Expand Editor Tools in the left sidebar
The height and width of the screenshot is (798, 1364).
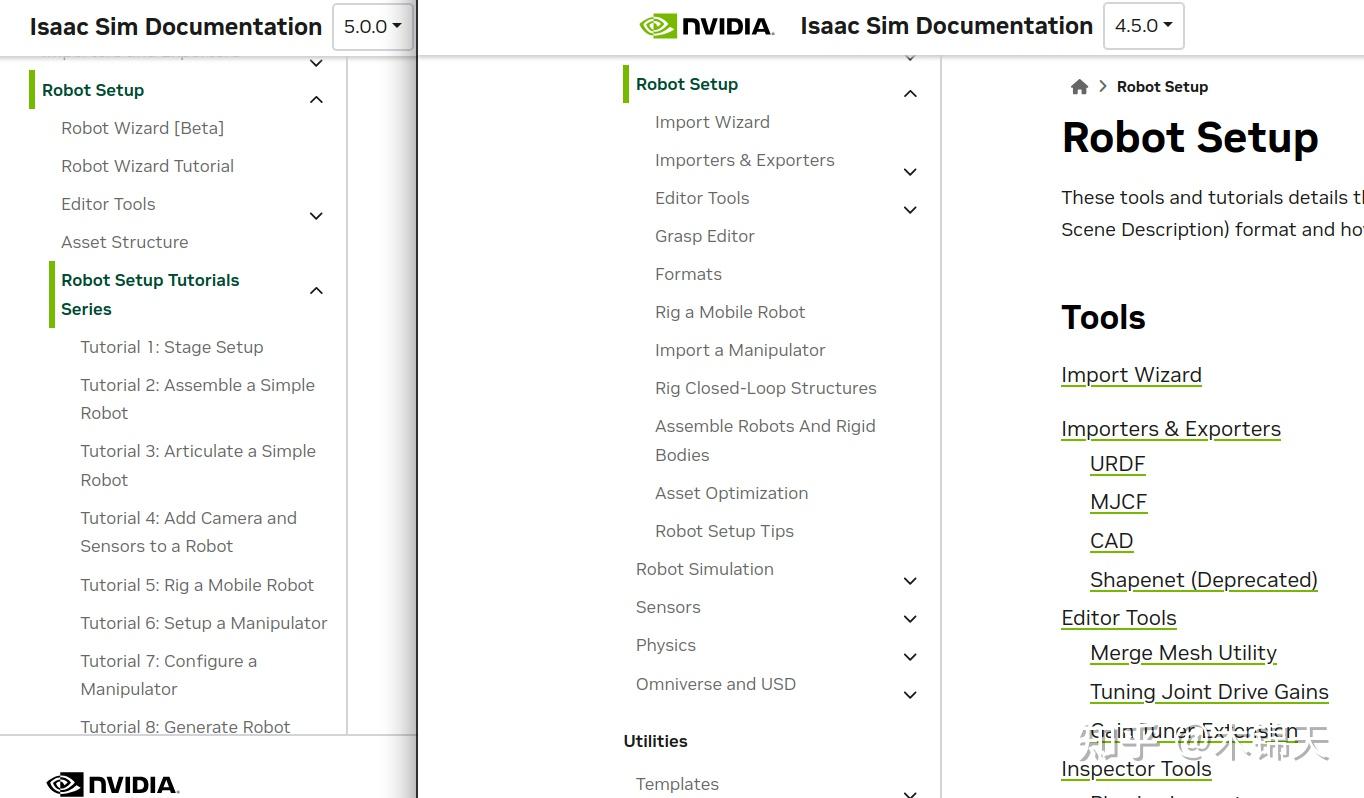click(x=316, y=216)
